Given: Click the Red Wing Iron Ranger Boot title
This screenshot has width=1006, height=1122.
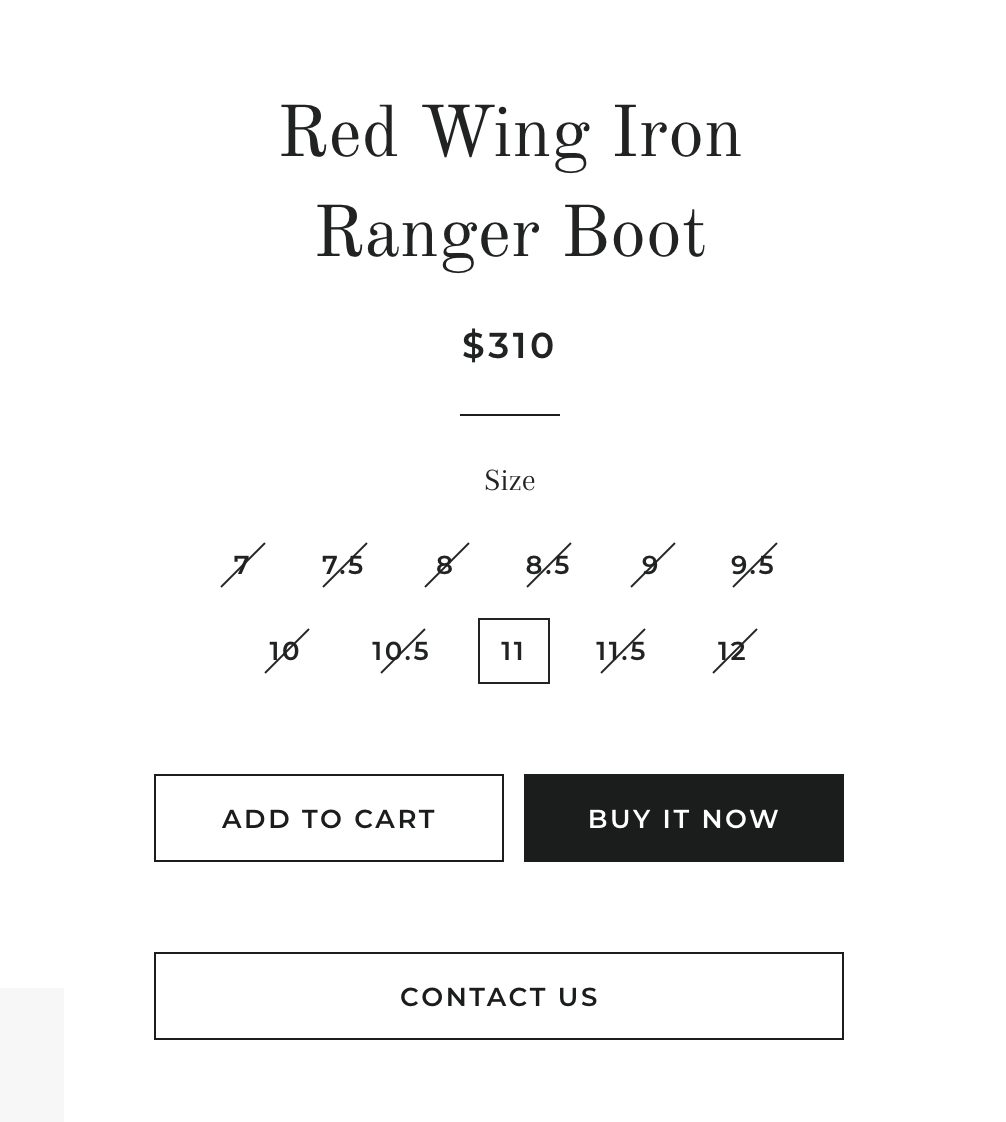Looking at the screenshot, I should [x=510, y=184].
